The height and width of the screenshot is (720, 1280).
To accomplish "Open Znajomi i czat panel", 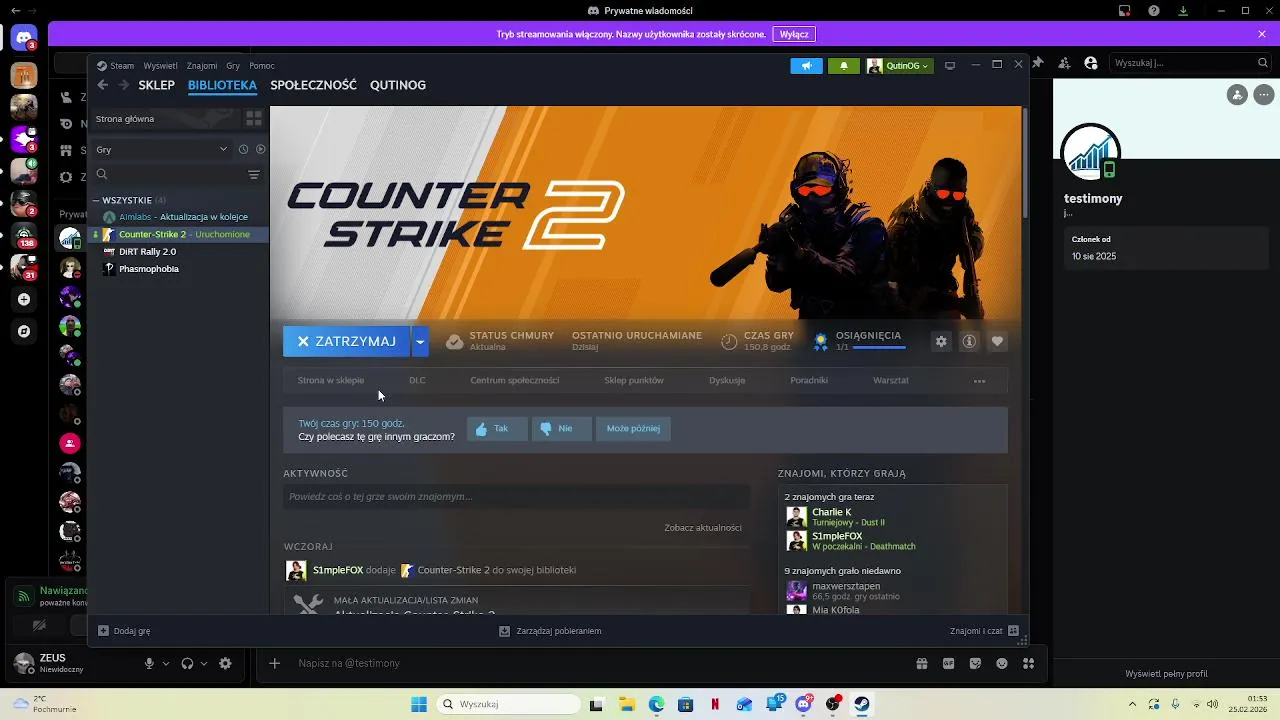I will tap(984, 632).
